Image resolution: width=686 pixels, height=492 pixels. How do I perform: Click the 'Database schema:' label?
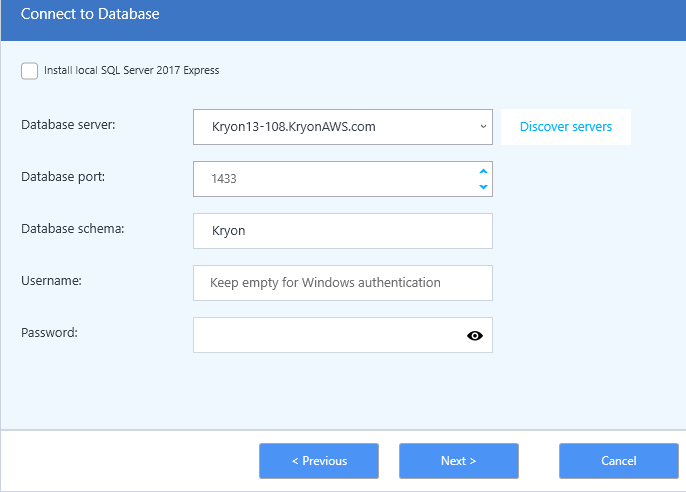(x=73, y=229)
